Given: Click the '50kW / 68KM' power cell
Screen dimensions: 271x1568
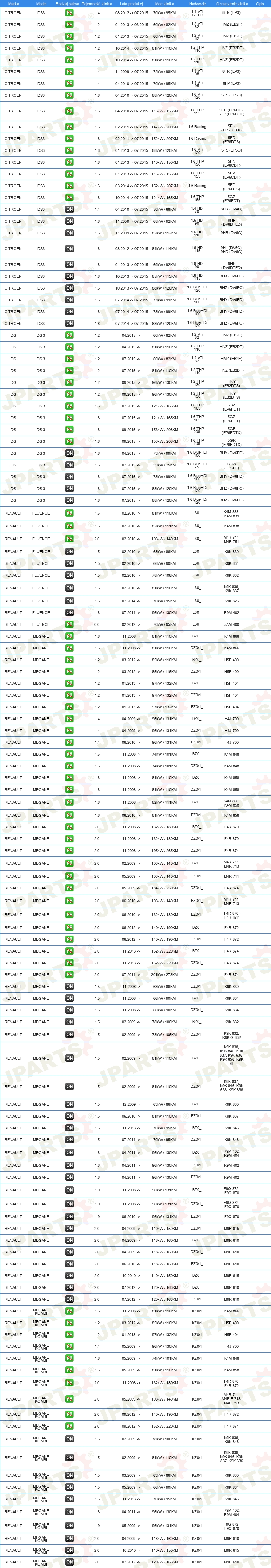Looking at the screenshot, I should (164, 209).
